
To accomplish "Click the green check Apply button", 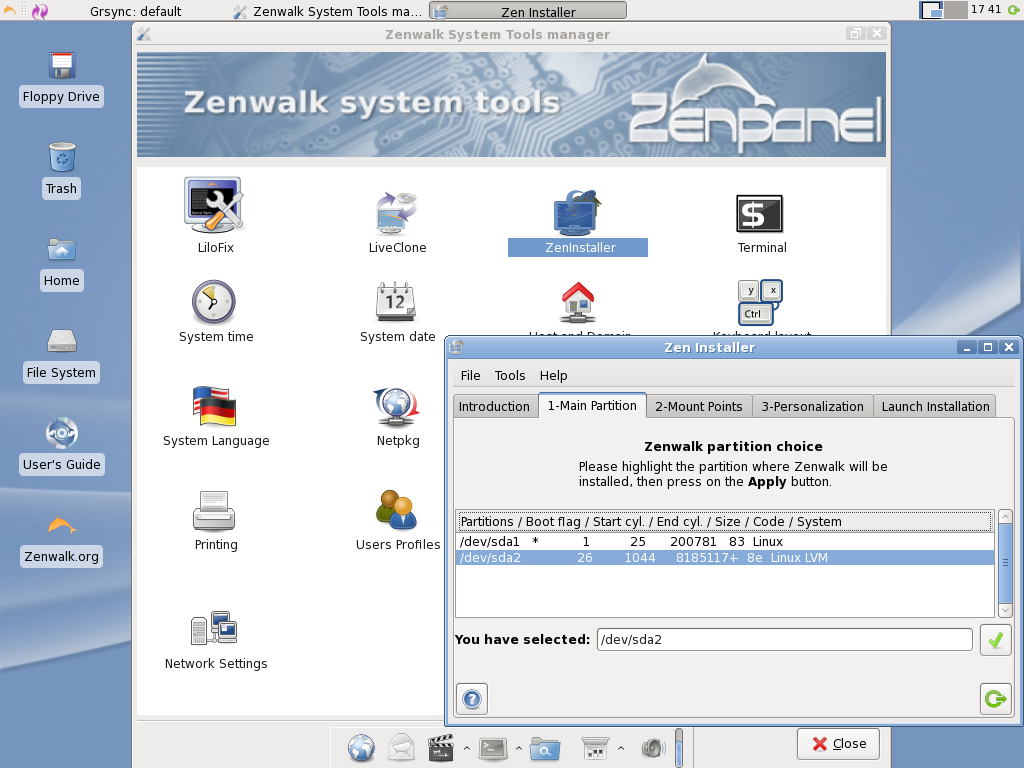I will point(995,640).
